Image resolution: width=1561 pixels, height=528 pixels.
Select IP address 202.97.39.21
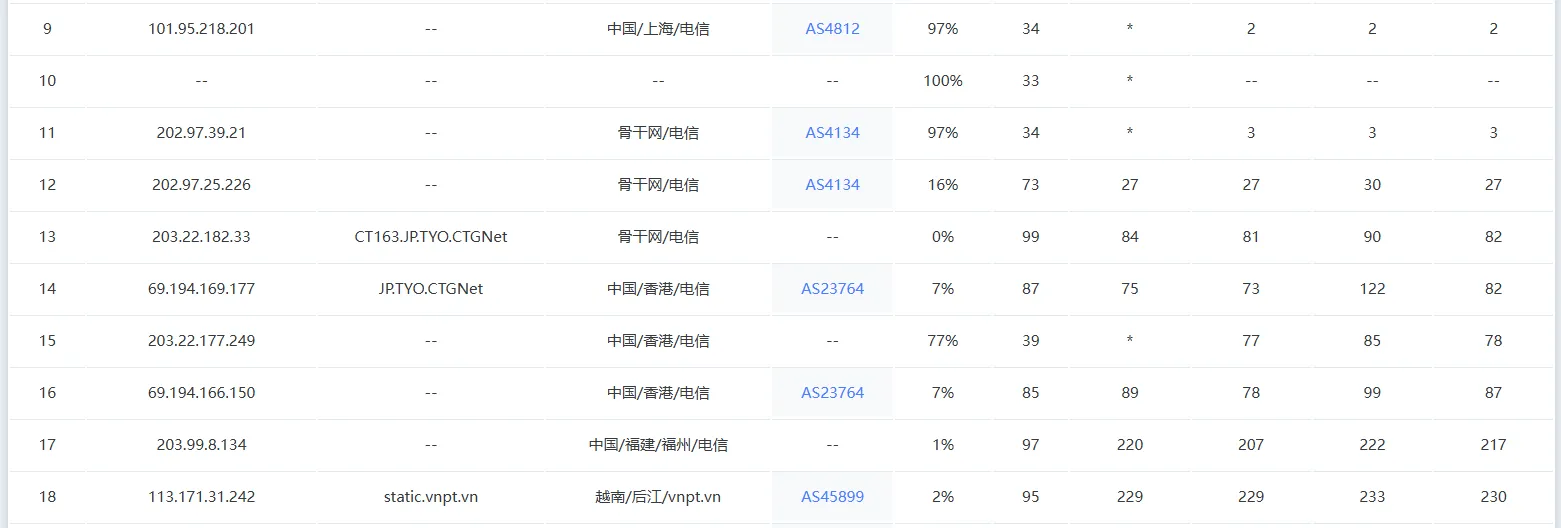pos(201,133)
